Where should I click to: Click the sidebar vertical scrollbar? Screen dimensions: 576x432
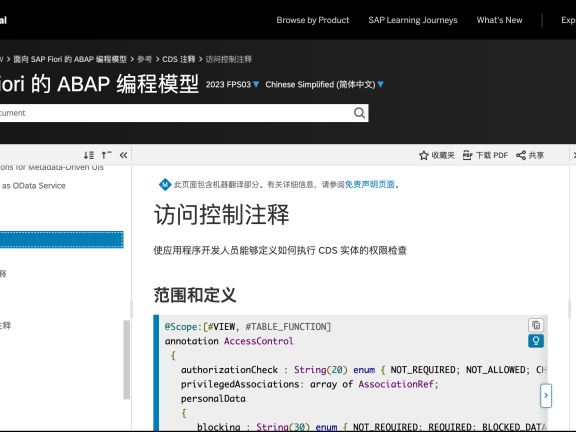tap(127, 360)
